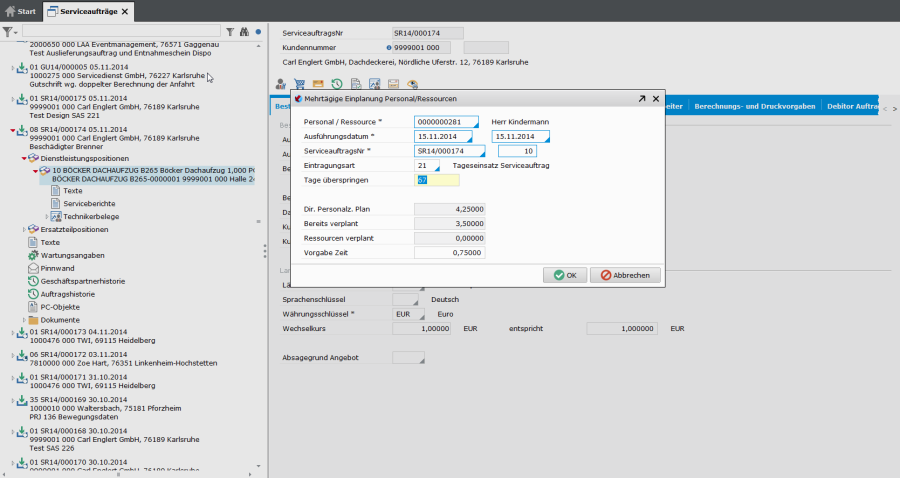Open the Pinnwand envelope item

coord(58,268)
